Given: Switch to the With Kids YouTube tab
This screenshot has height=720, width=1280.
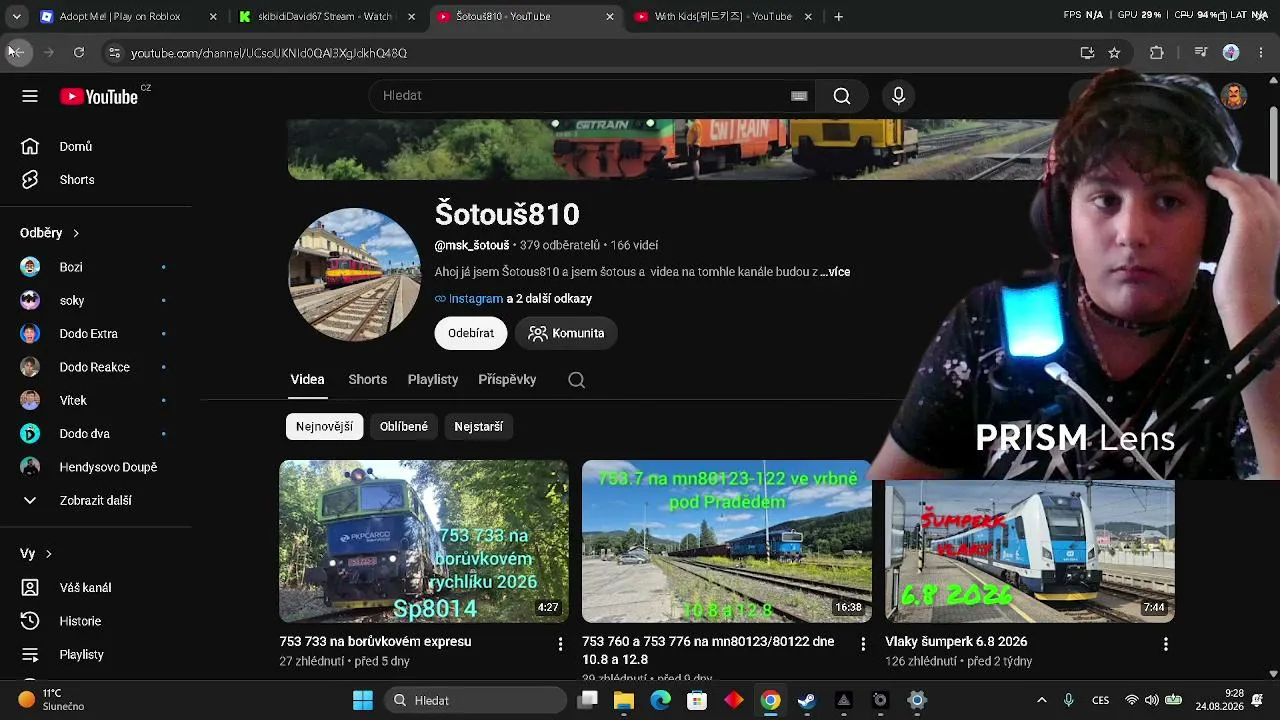Looking at the screenshot, I should tap(723, 16).
